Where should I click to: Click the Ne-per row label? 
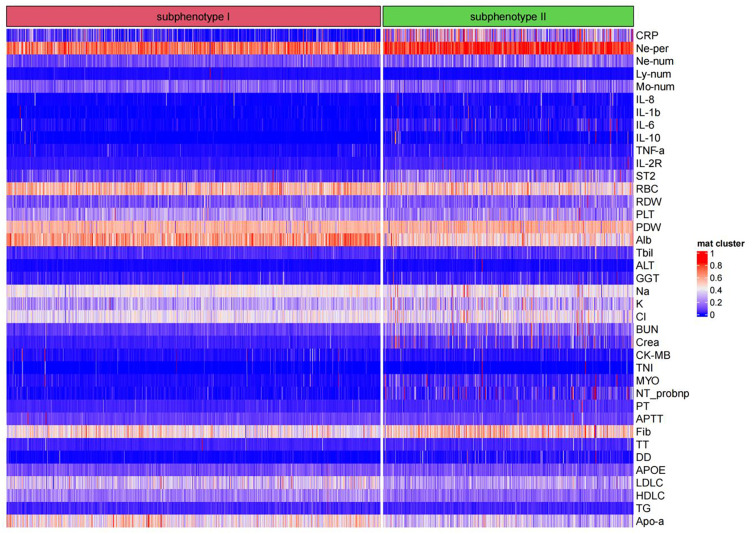coord(652,49)
